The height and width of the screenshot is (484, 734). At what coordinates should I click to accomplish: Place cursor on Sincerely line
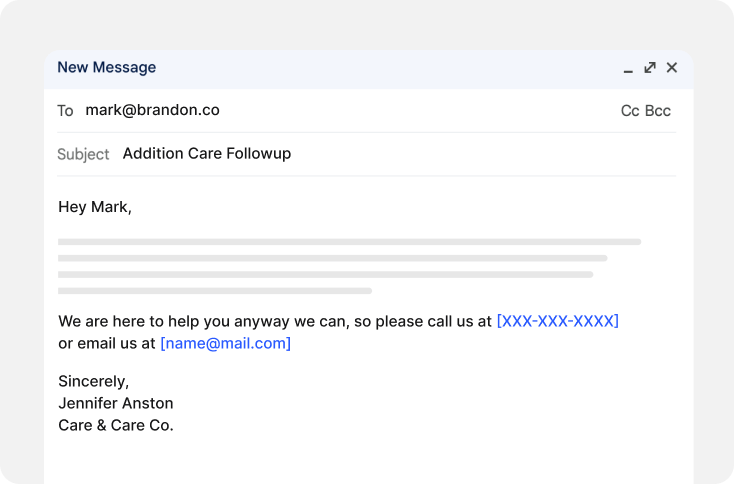[94, 381]
